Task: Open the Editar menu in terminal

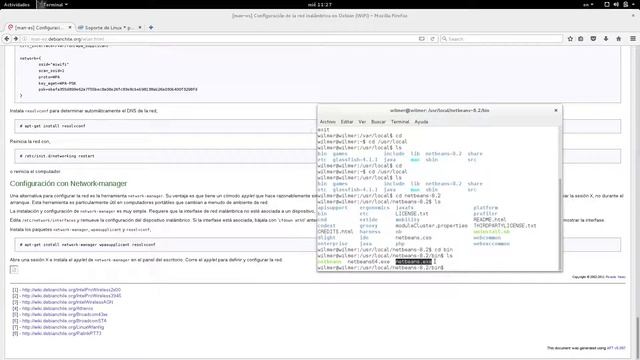Action: (347, 122)
